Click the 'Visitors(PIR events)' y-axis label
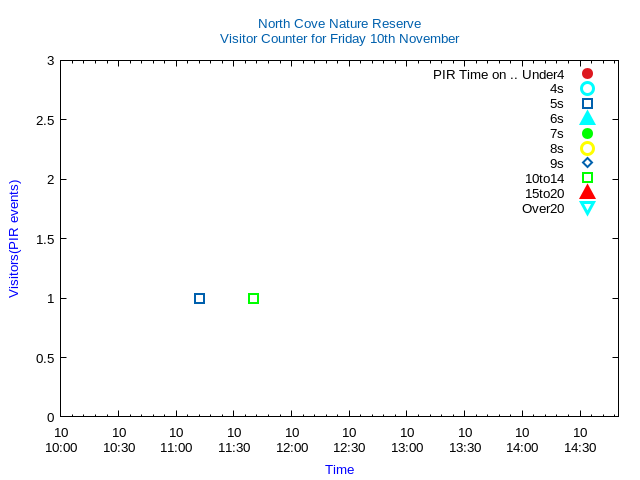 (x=14, y=239)
